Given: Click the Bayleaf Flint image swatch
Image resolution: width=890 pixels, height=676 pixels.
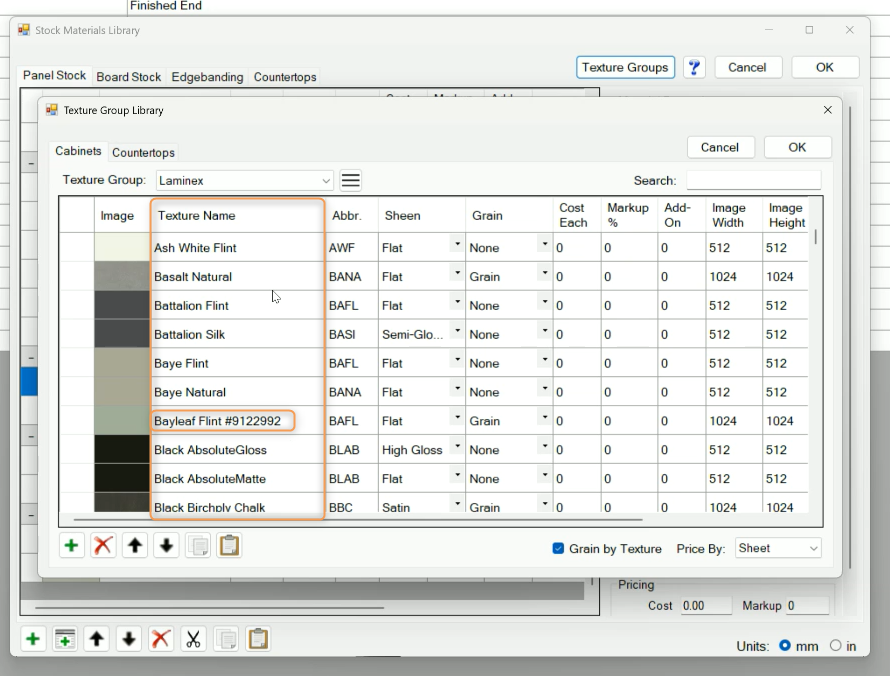Looking at the screenshot, I should click(121, 421).
